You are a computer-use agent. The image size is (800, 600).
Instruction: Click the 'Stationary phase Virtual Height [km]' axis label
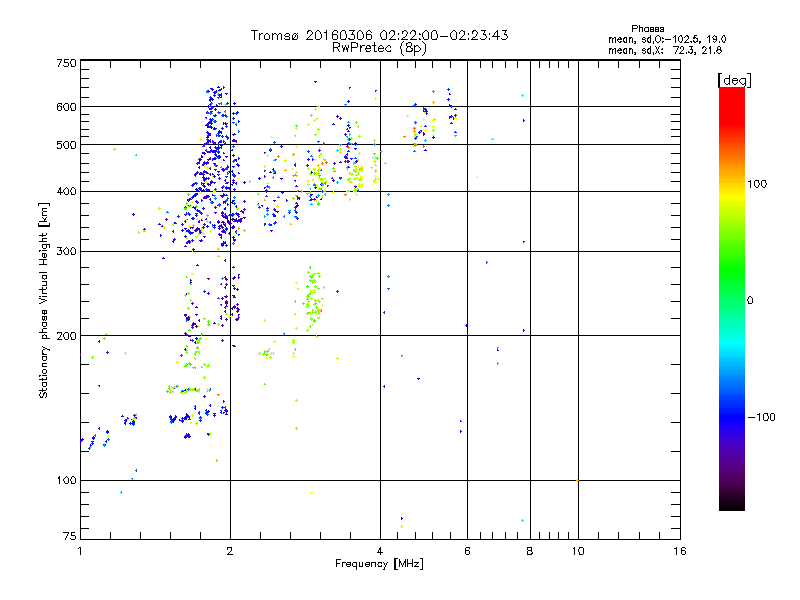pos(44,300)
